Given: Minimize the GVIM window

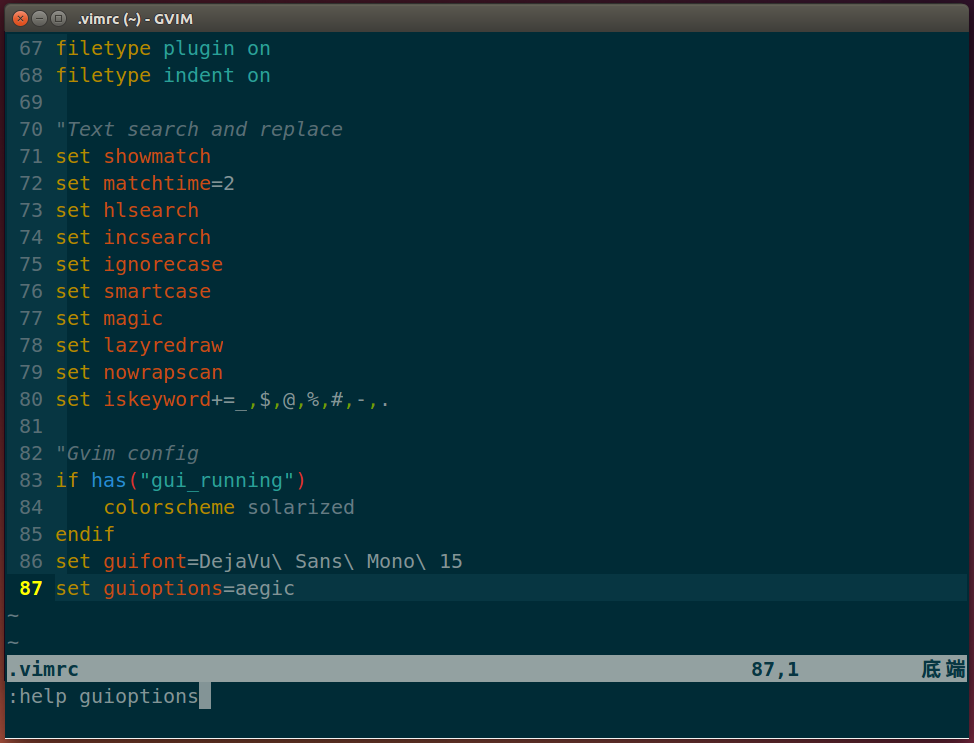Looking at the screenshot, I should click(x=39, y=19).
